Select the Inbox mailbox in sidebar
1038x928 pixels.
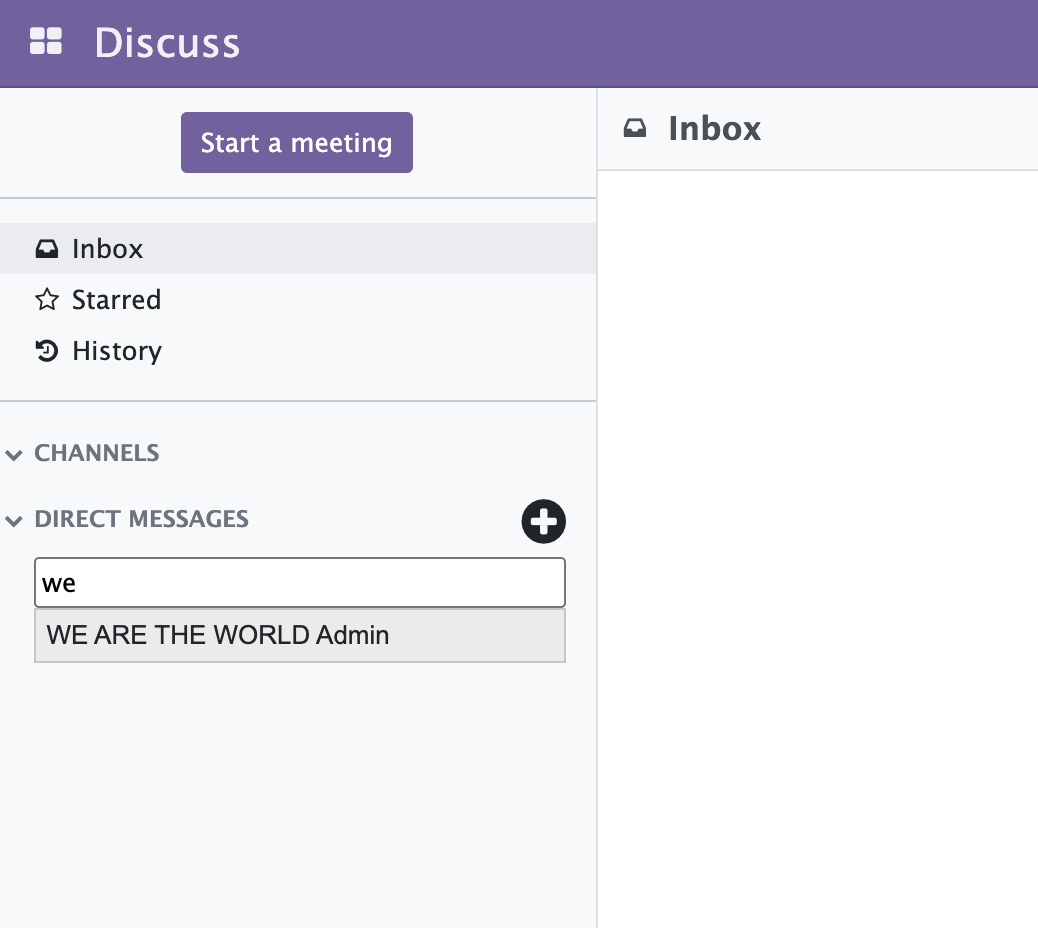(x=108, y=249)
